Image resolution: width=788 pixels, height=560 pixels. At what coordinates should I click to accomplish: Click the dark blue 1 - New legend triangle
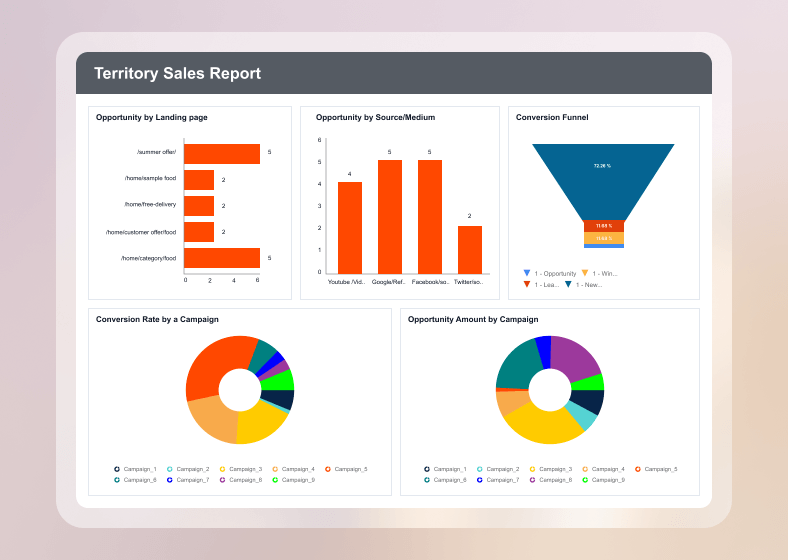click(x=568, y=284)
